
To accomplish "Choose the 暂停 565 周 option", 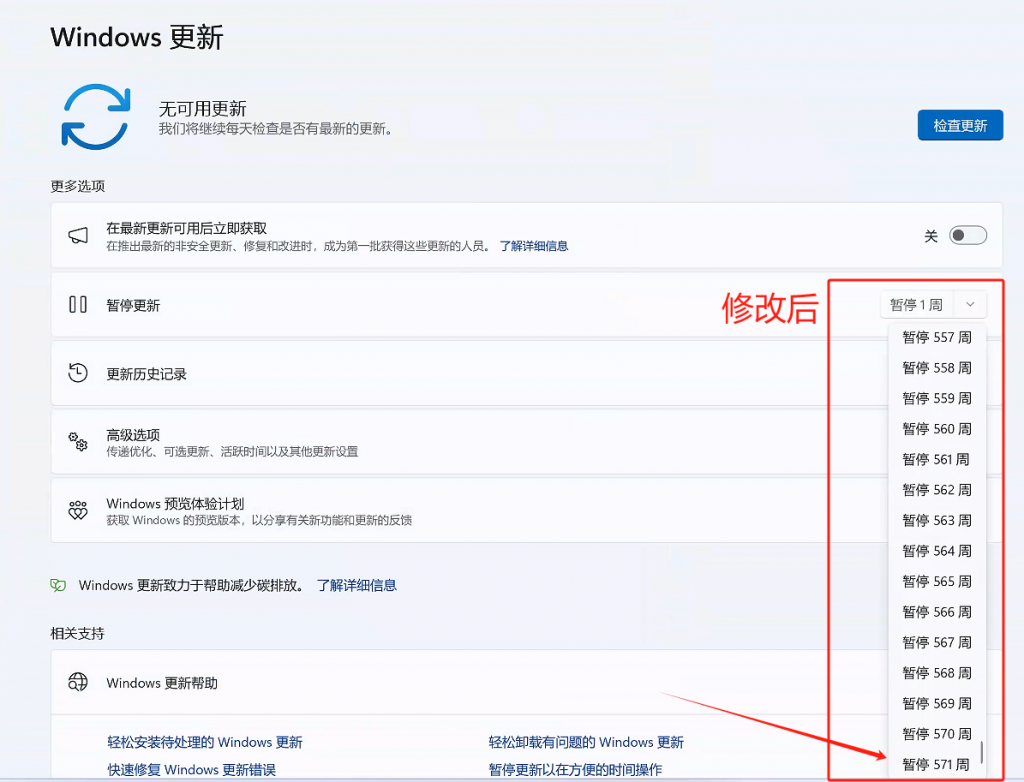I will point(937,581).
